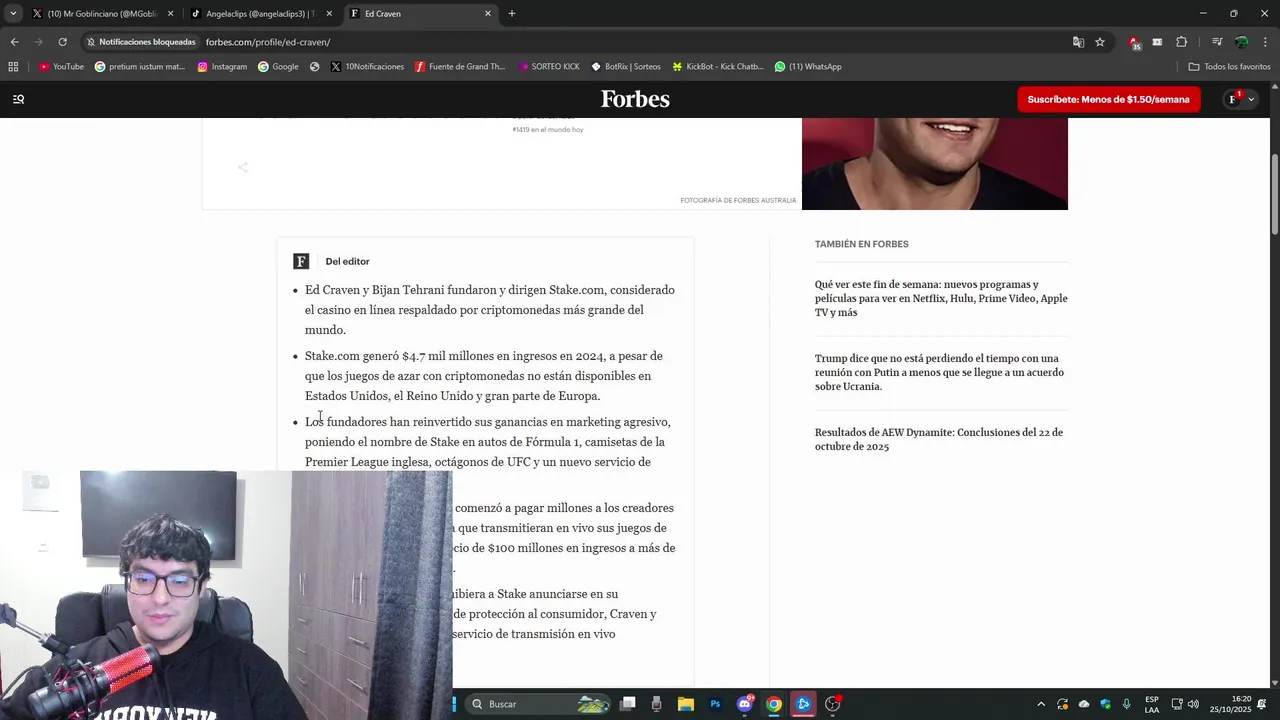1280x720 pixels.
Task: Click the Forbes logo in header
Action: [x=635, y=99]
